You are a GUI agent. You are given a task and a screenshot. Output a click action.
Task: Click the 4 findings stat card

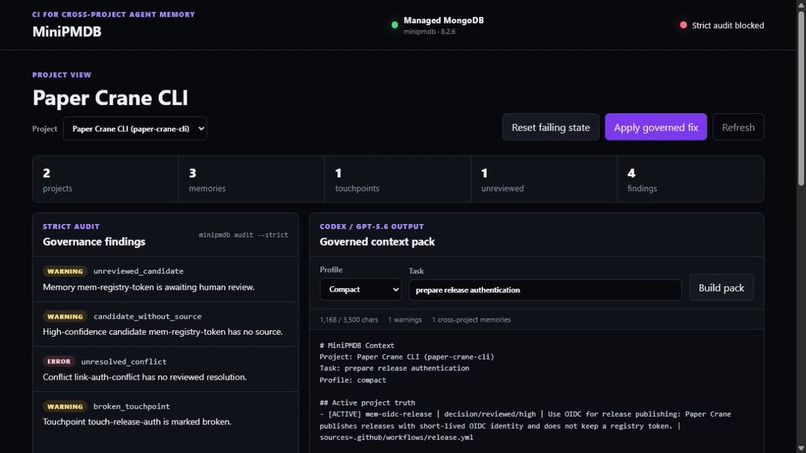click(690, 179)
